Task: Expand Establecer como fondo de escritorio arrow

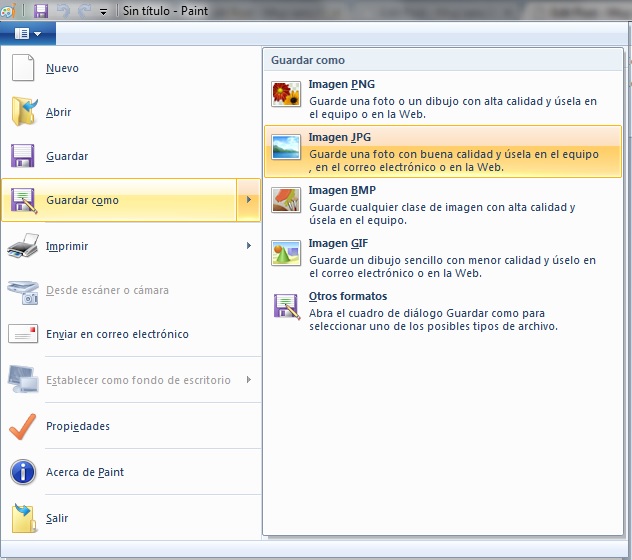Action: tap(249, 379)
